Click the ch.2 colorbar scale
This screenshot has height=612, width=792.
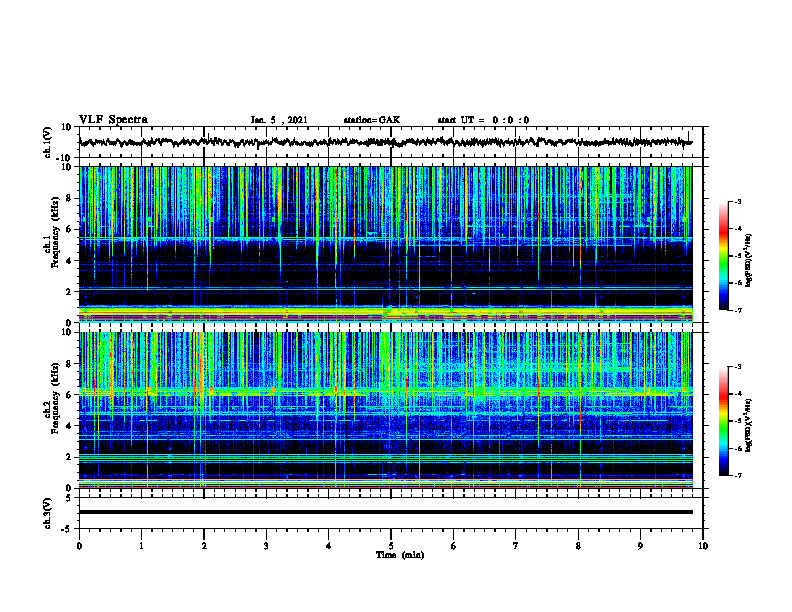coord(724,421)
